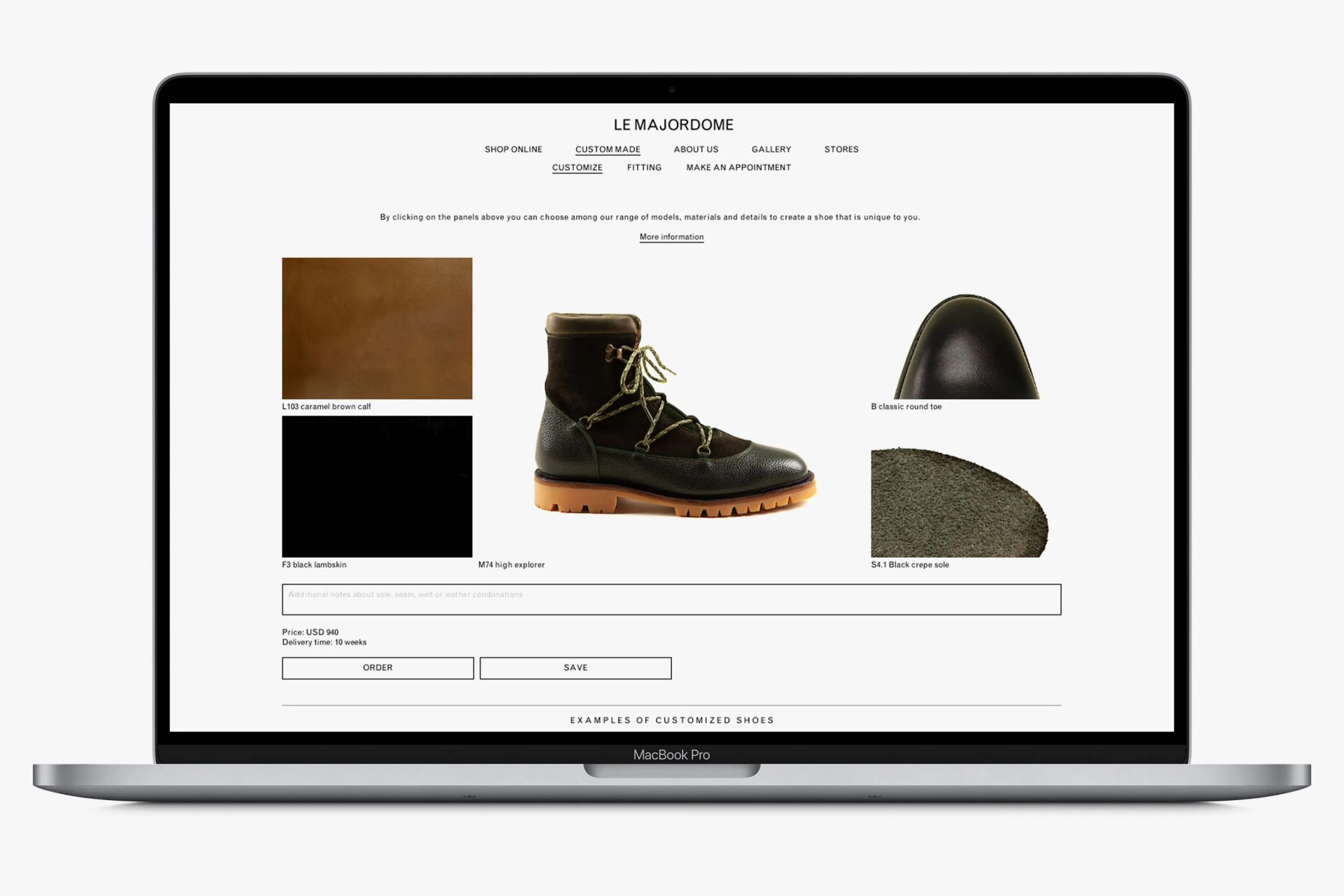This screenshot has height=896, width=1344.
Task: Open the Stores menu item
Action: tap(841, 149)
